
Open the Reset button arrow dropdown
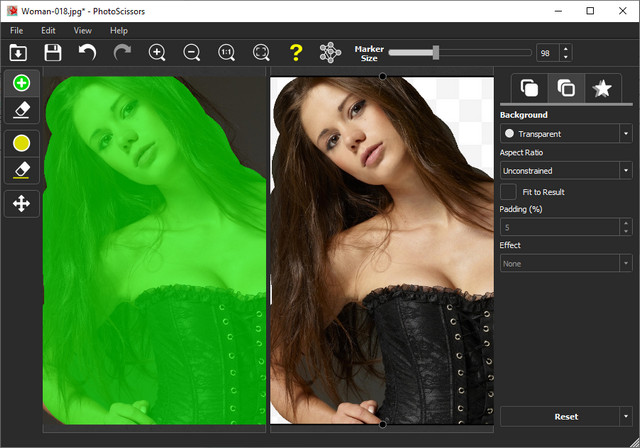[x=625, y=416]
